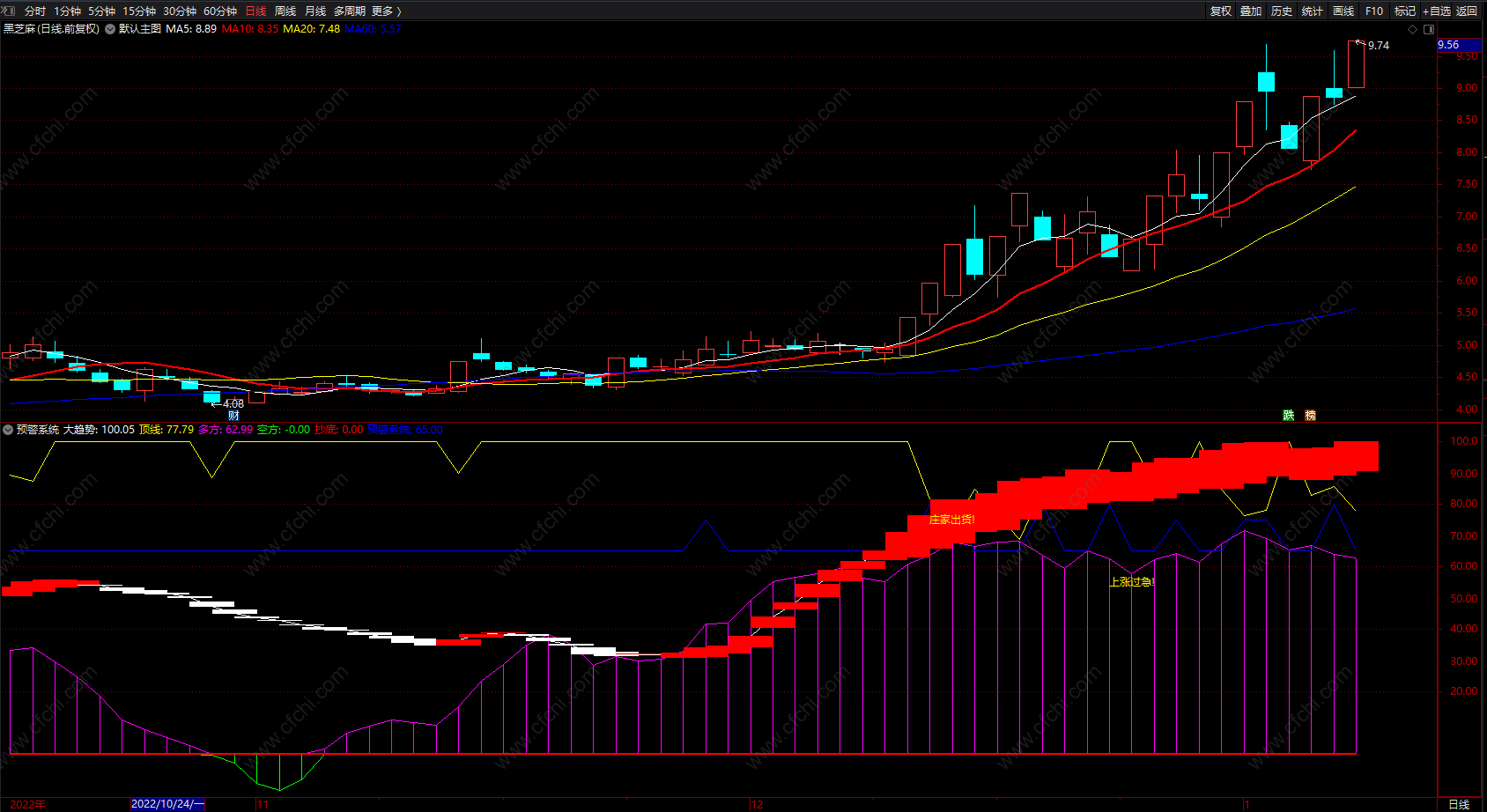Viewport: 1487px width, 812px height.
Task: Collapse the sidebar panel icon at top-left
Action: 9,11
